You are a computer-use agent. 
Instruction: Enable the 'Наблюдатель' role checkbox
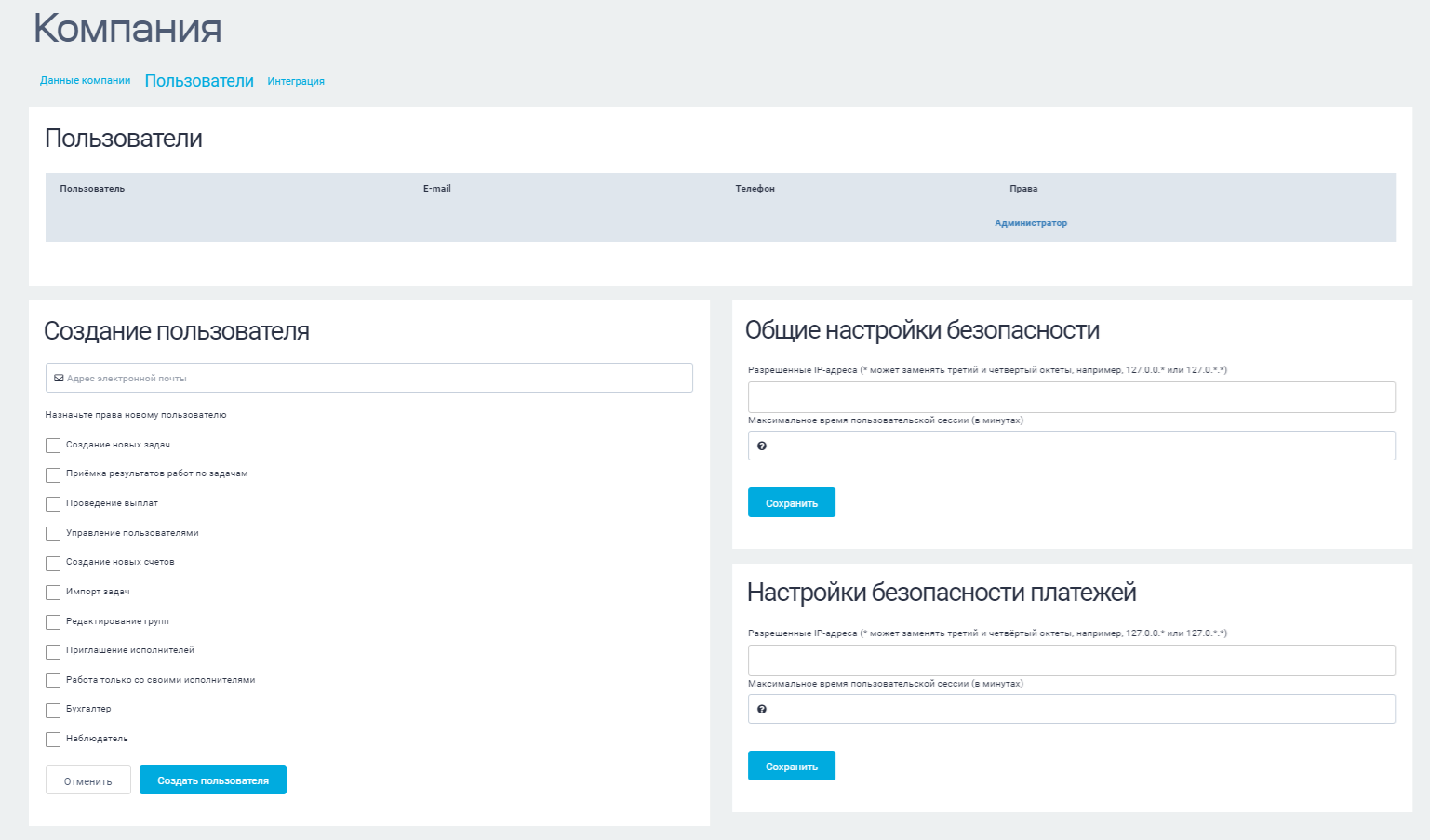[53, 740]
